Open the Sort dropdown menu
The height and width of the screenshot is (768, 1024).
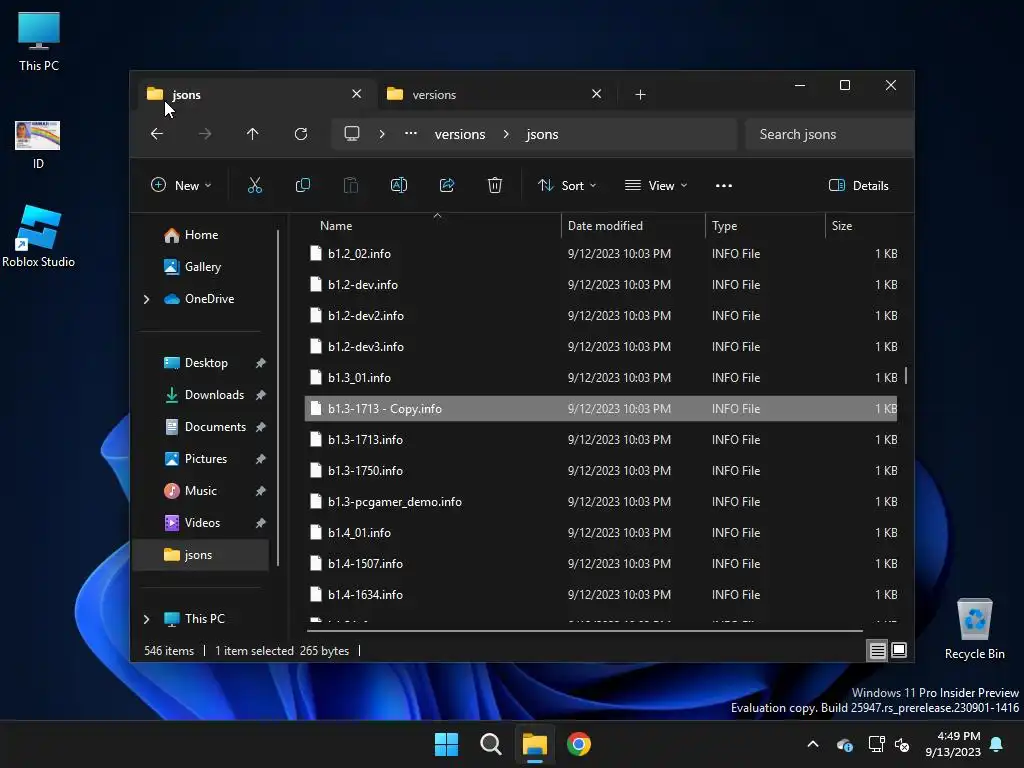pyautogui.click(x=567, y=185)
